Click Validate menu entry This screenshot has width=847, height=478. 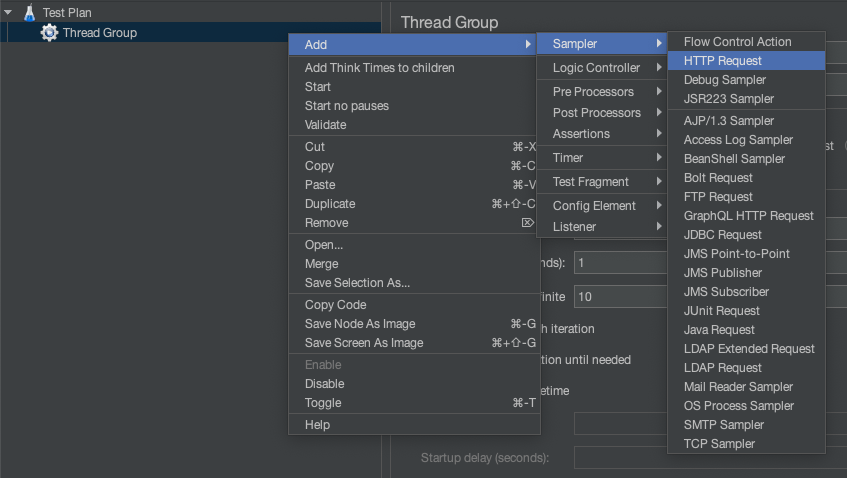(414, 124)
